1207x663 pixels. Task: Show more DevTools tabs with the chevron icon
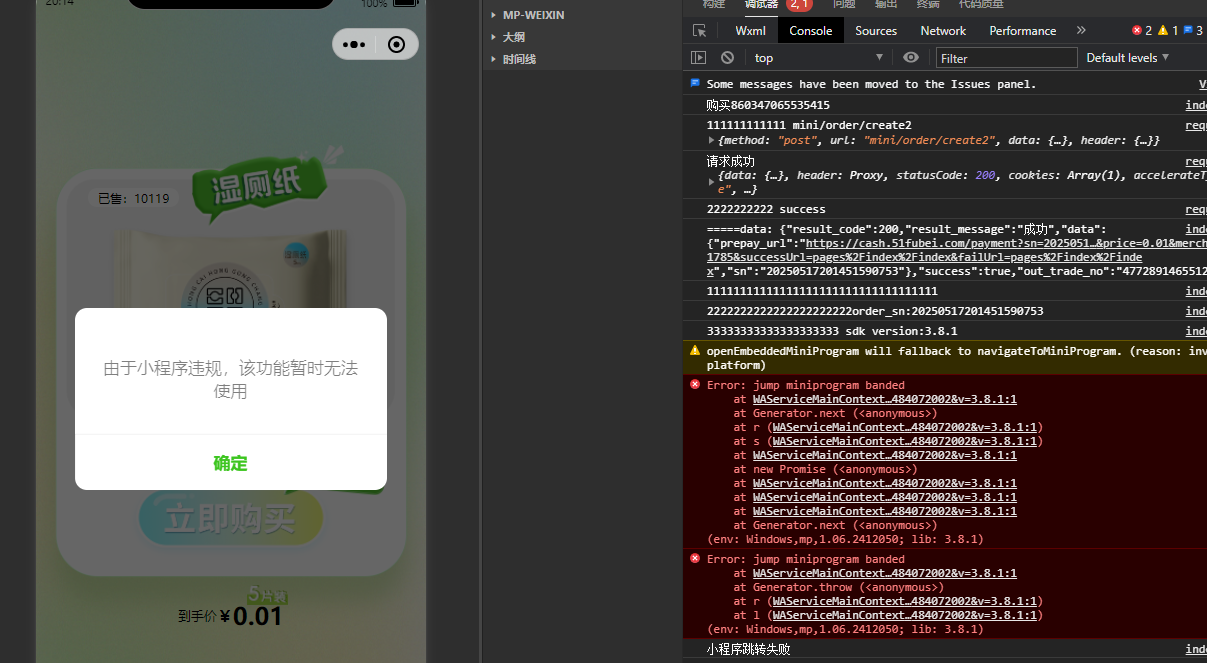tap(1081, 31)
